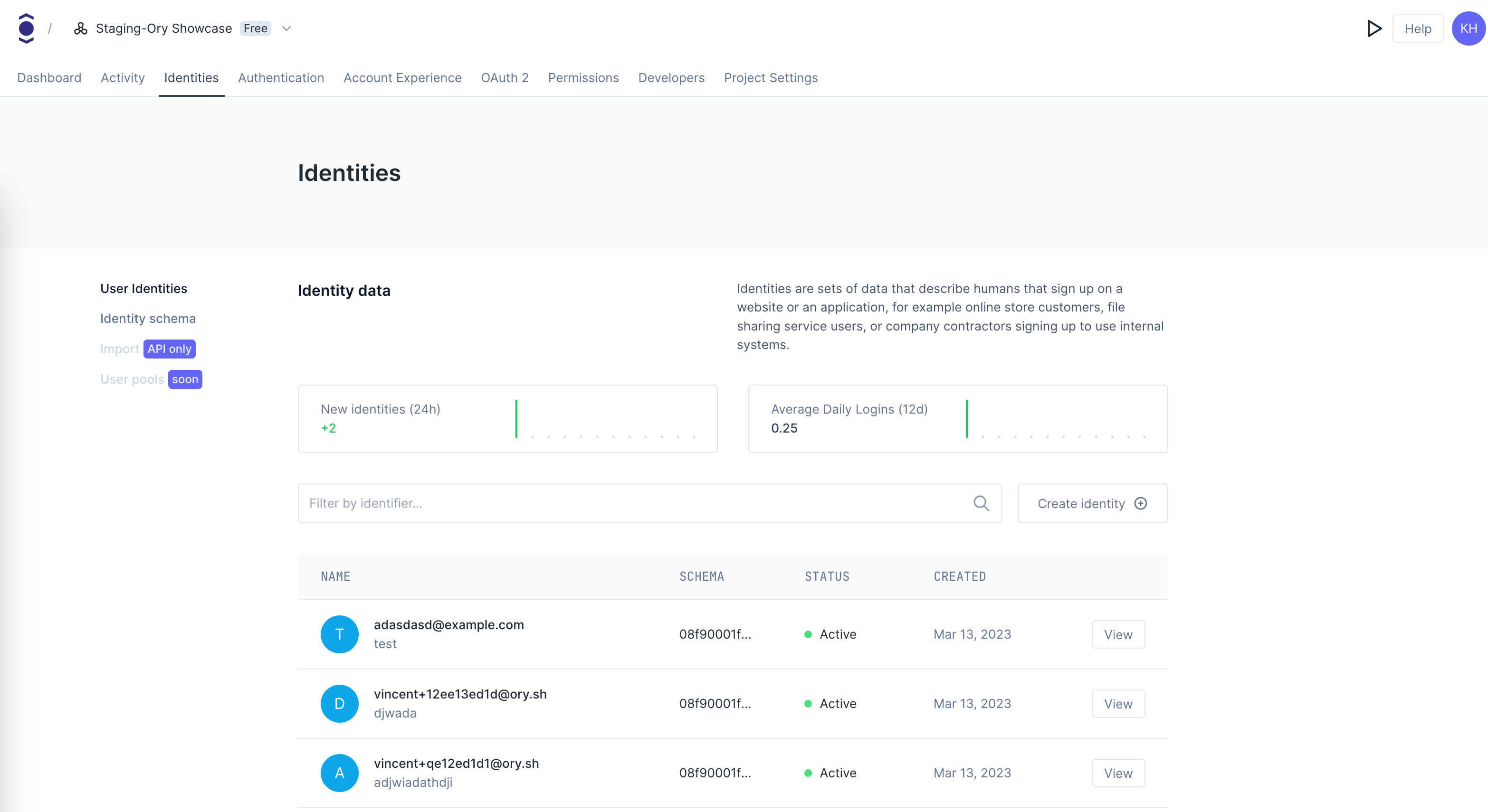Switch to the OAuth 2 tab
Image resolution: width=1488 pixels, height=812 pixels.
(x=505, y=78)
